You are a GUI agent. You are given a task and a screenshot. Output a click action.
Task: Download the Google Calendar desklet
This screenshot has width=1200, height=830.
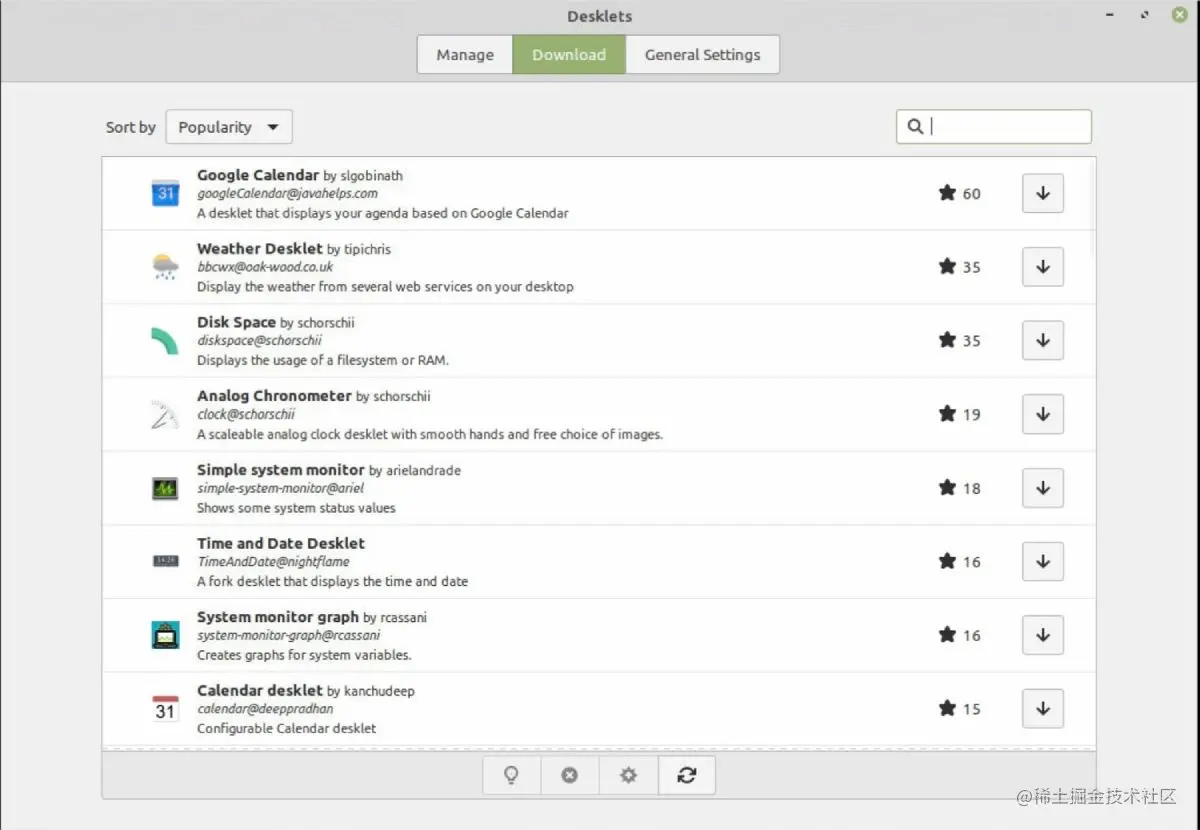(1043, 193)
